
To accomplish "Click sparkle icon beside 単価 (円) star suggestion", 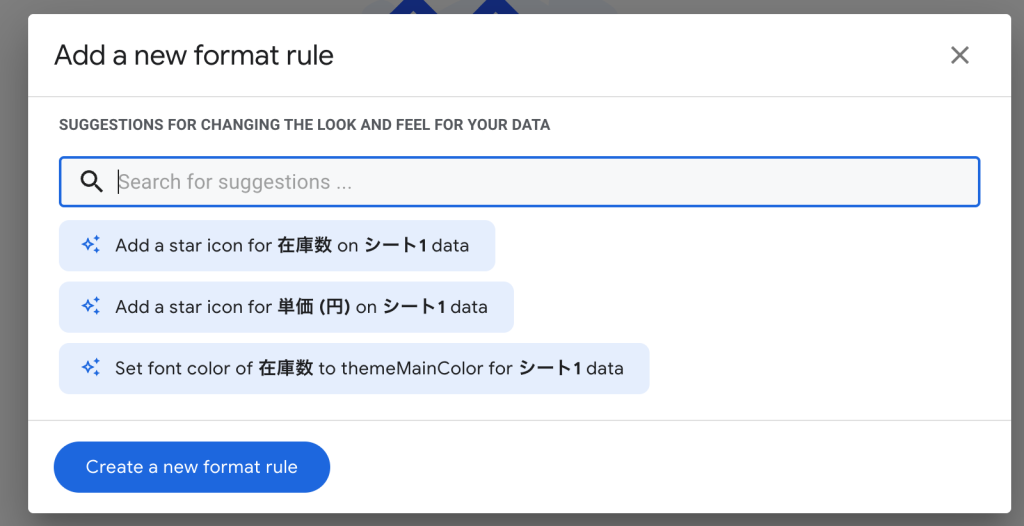I will [91, 307].
